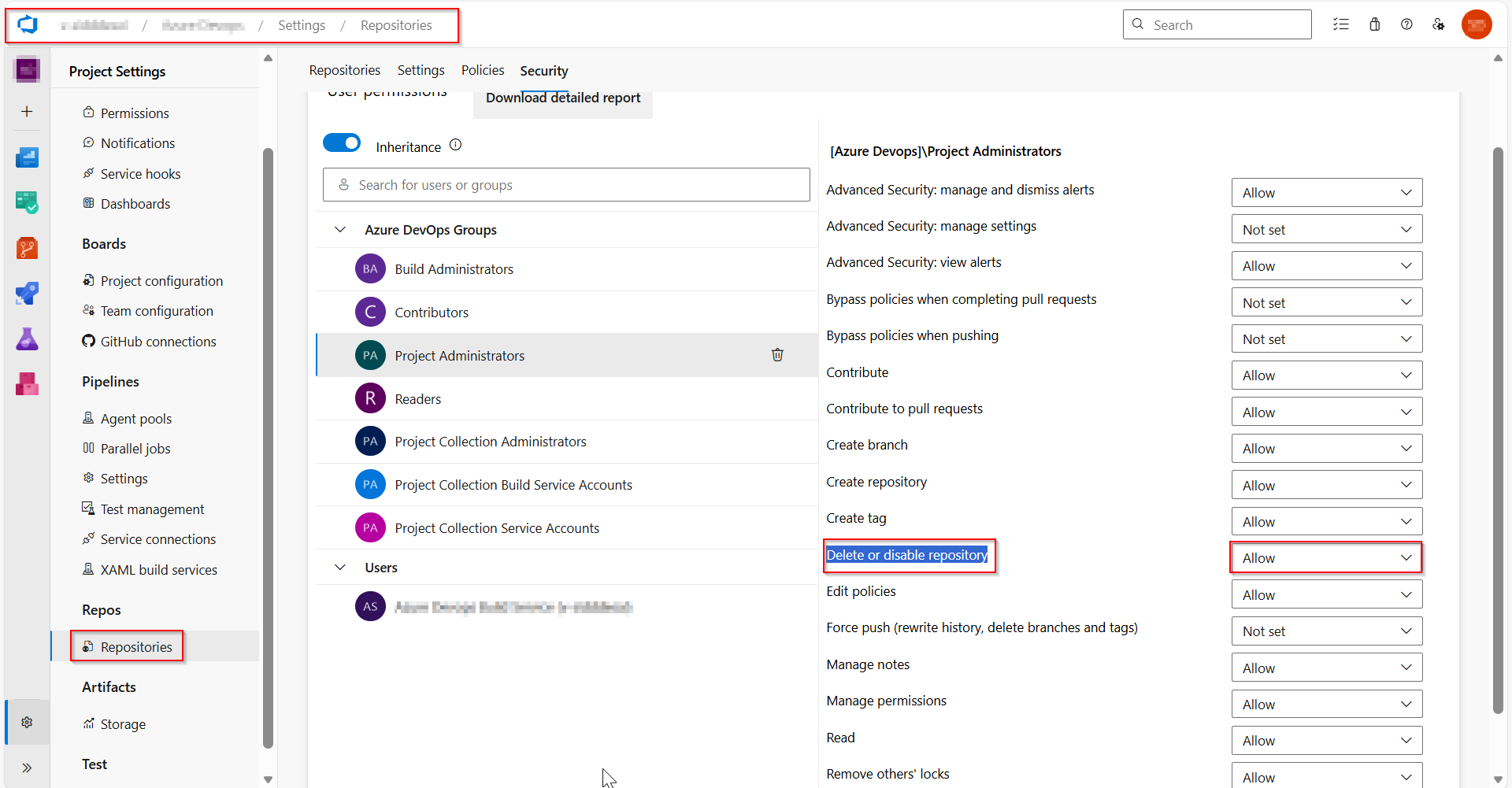Toggle the Inheritance switch off

342,143
